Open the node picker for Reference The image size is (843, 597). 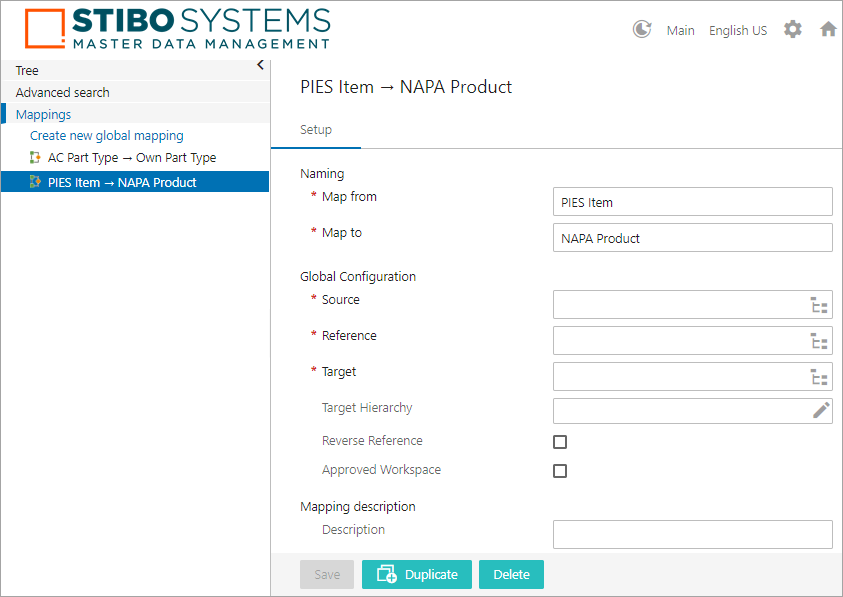click(819, 341)
